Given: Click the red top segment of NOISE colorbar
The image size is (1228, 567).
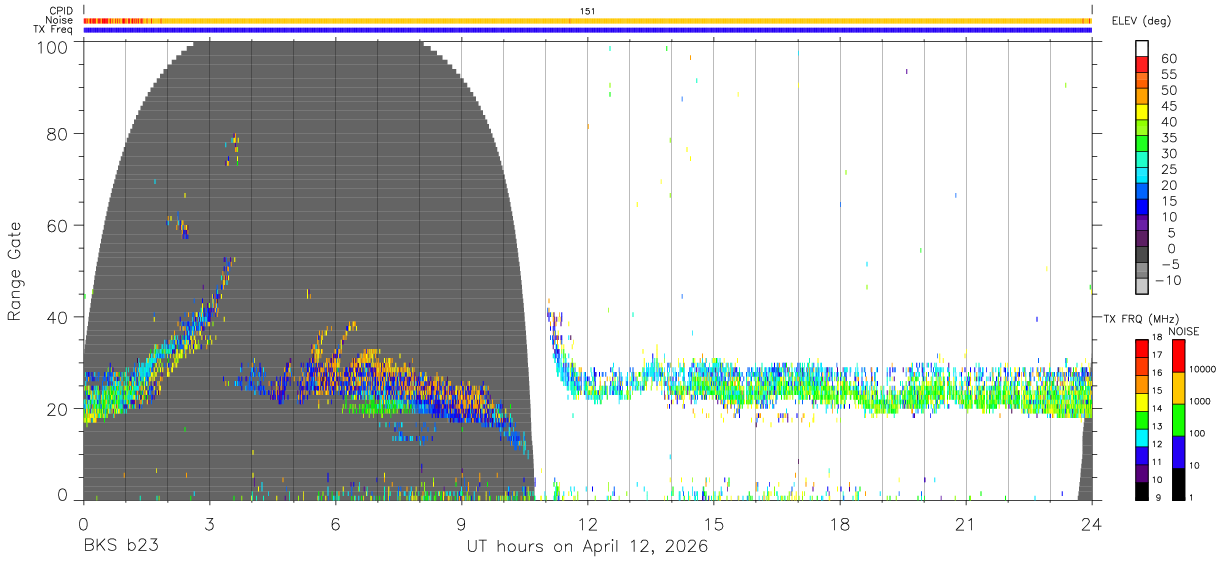Looking at the screenshot, I should tap(1178, 356).
